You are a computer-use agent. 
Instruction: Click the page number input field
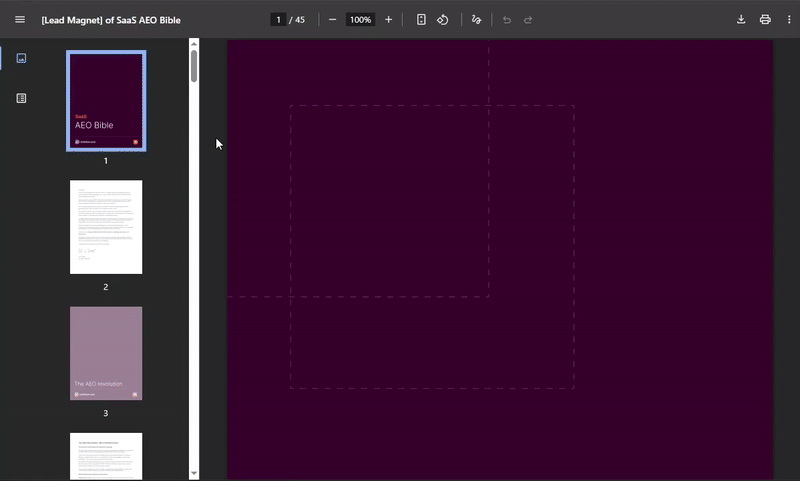click(x=279, y=20)
